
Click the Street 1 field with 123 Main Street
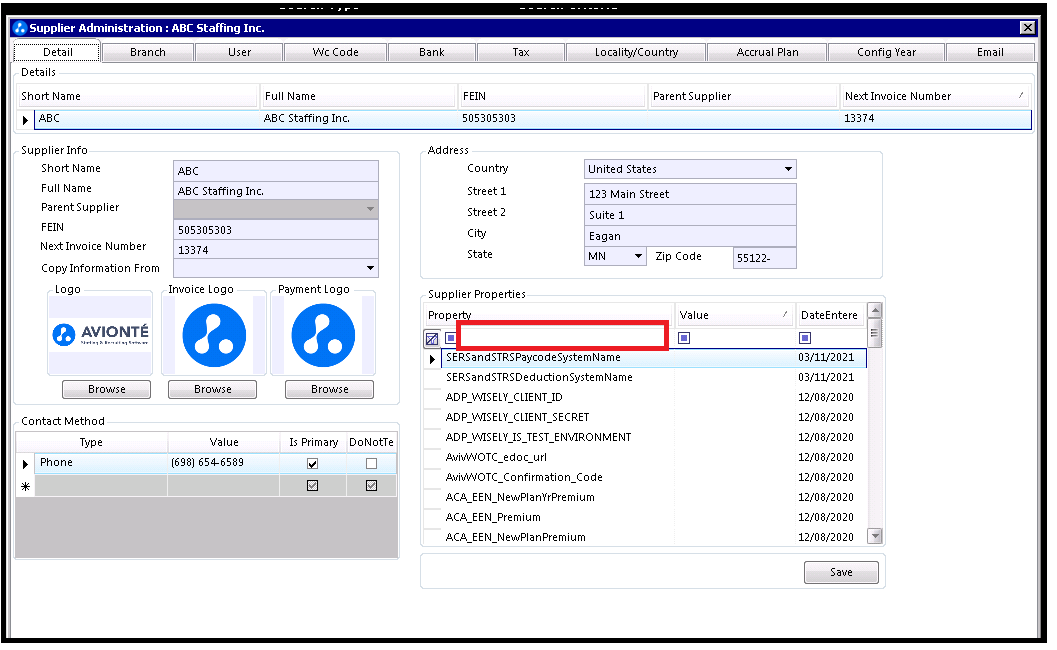pyautogui.click(x=690, y=194)
